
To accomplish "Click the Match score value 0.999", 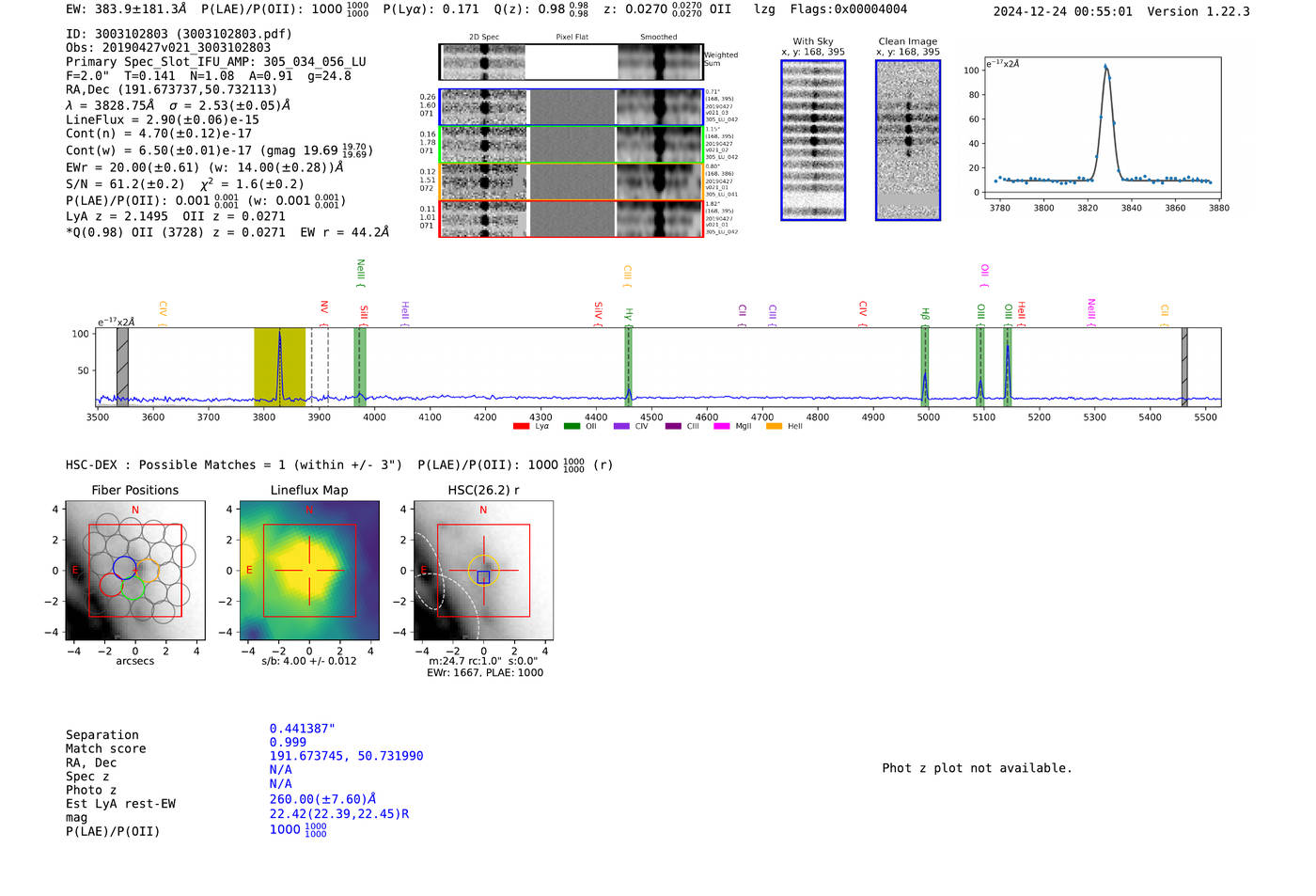I will (288, 742).
